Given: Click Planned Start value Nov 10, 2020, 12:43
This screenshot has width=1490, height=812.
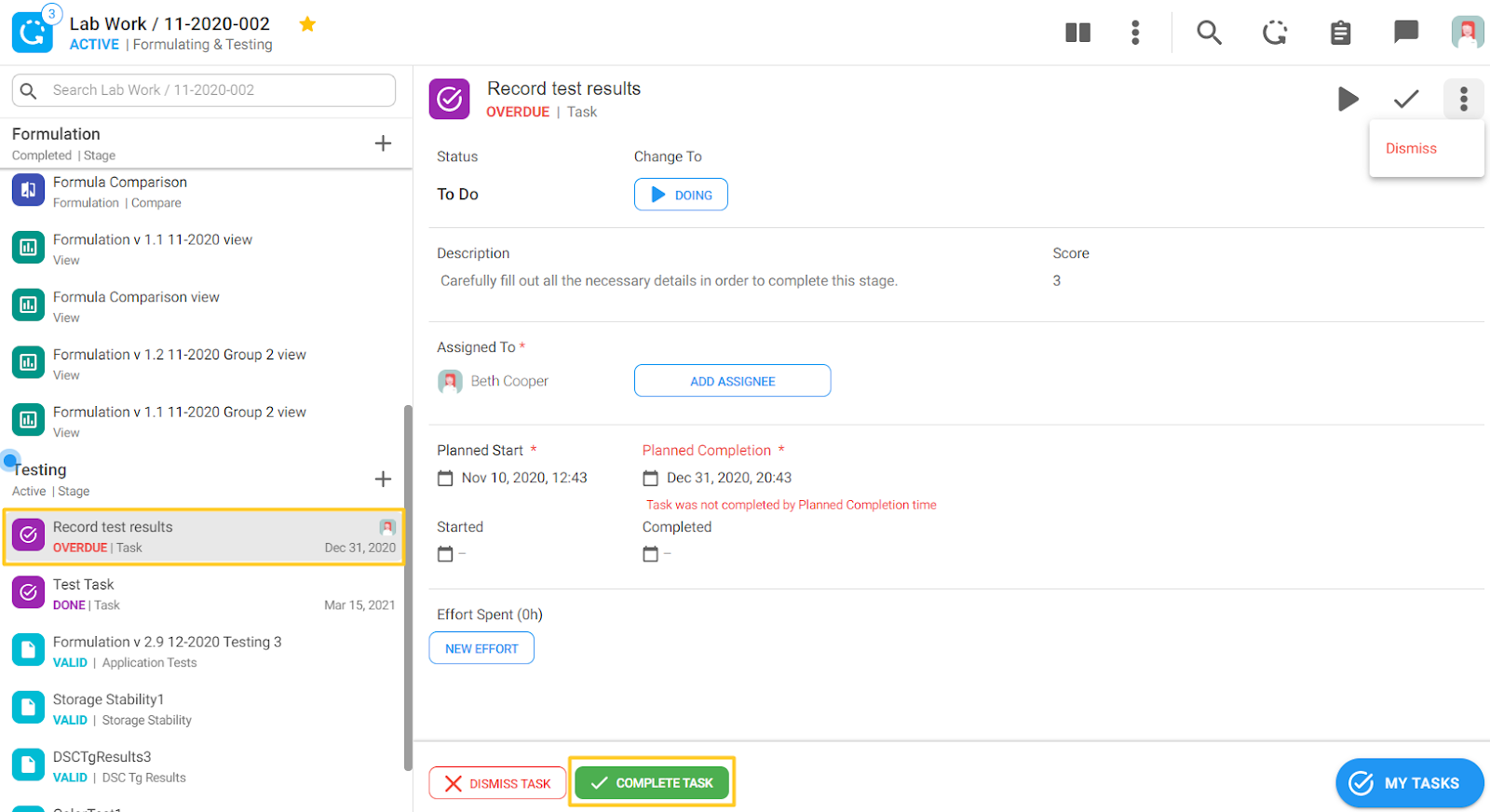Looking at the screenshot, I should click(524, 478).
